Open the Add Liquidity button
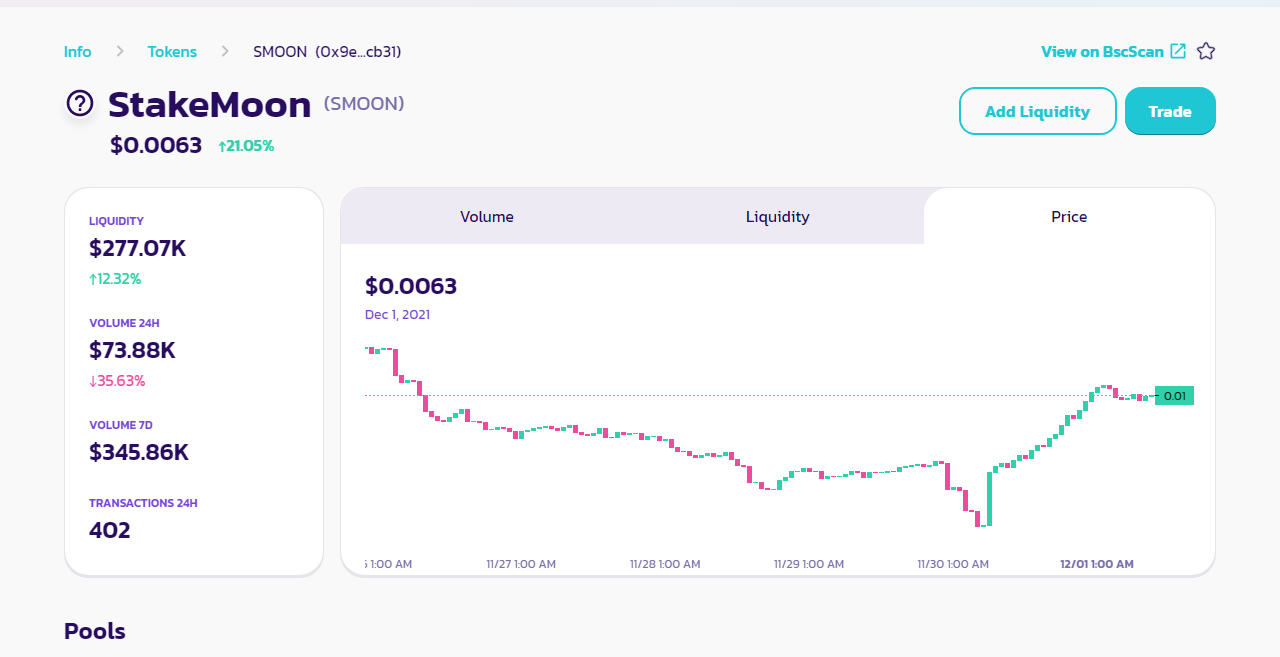Image resolution: width=1280 pixels, height=657 pixels. 1038,111
